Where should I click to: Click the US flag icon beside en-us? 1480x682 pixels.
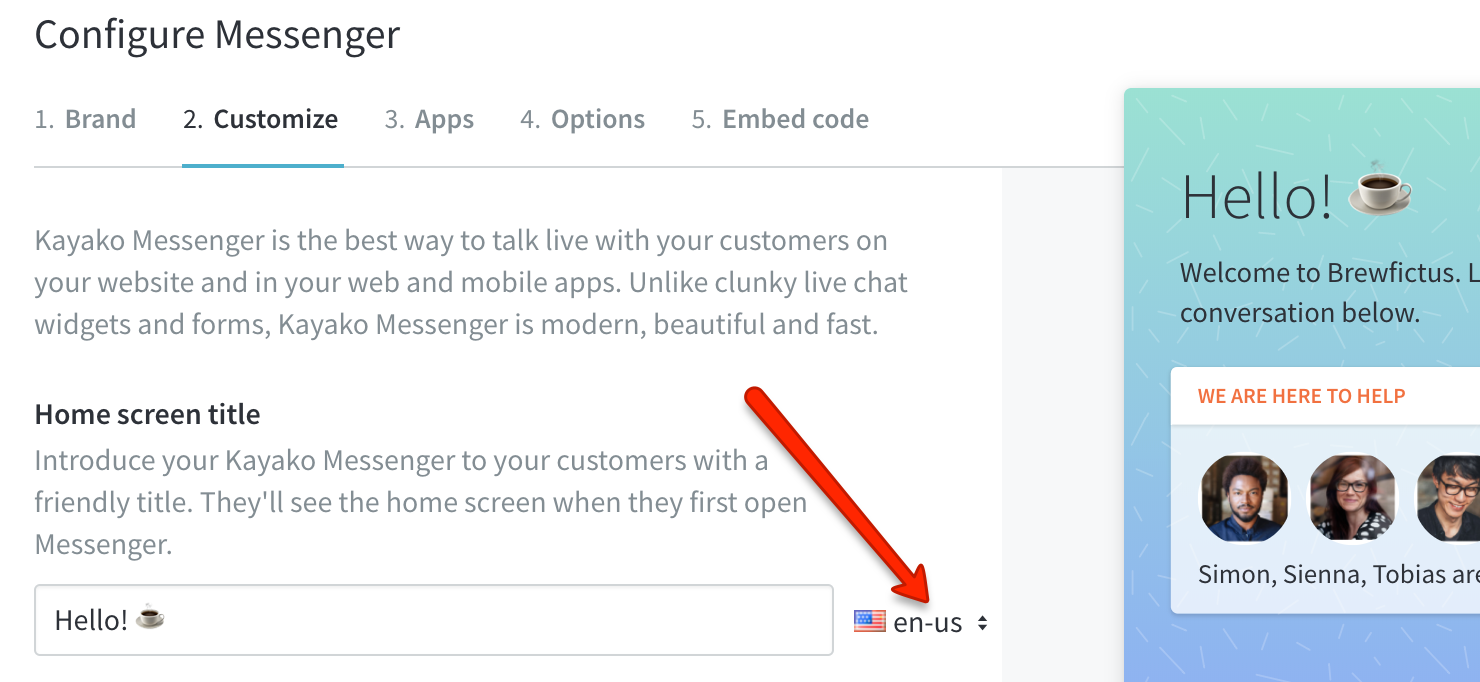pos(869,622)
